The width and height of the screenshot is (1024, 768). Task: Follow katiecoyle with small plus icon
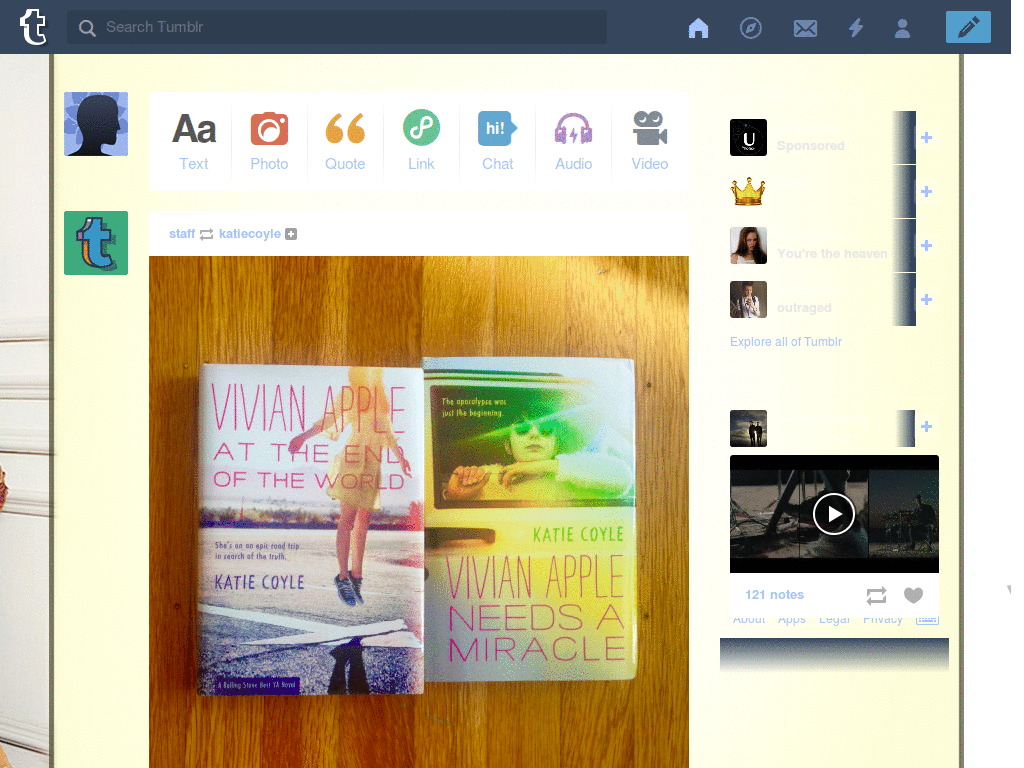click(x=291, y=234)
